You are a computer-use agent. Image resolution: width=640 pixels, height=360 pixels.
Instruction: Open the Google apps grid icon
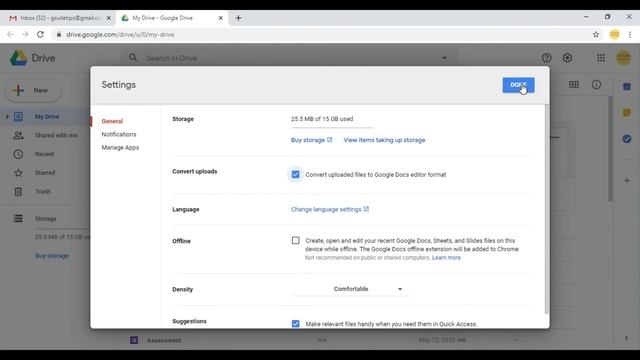coord(601,58)
